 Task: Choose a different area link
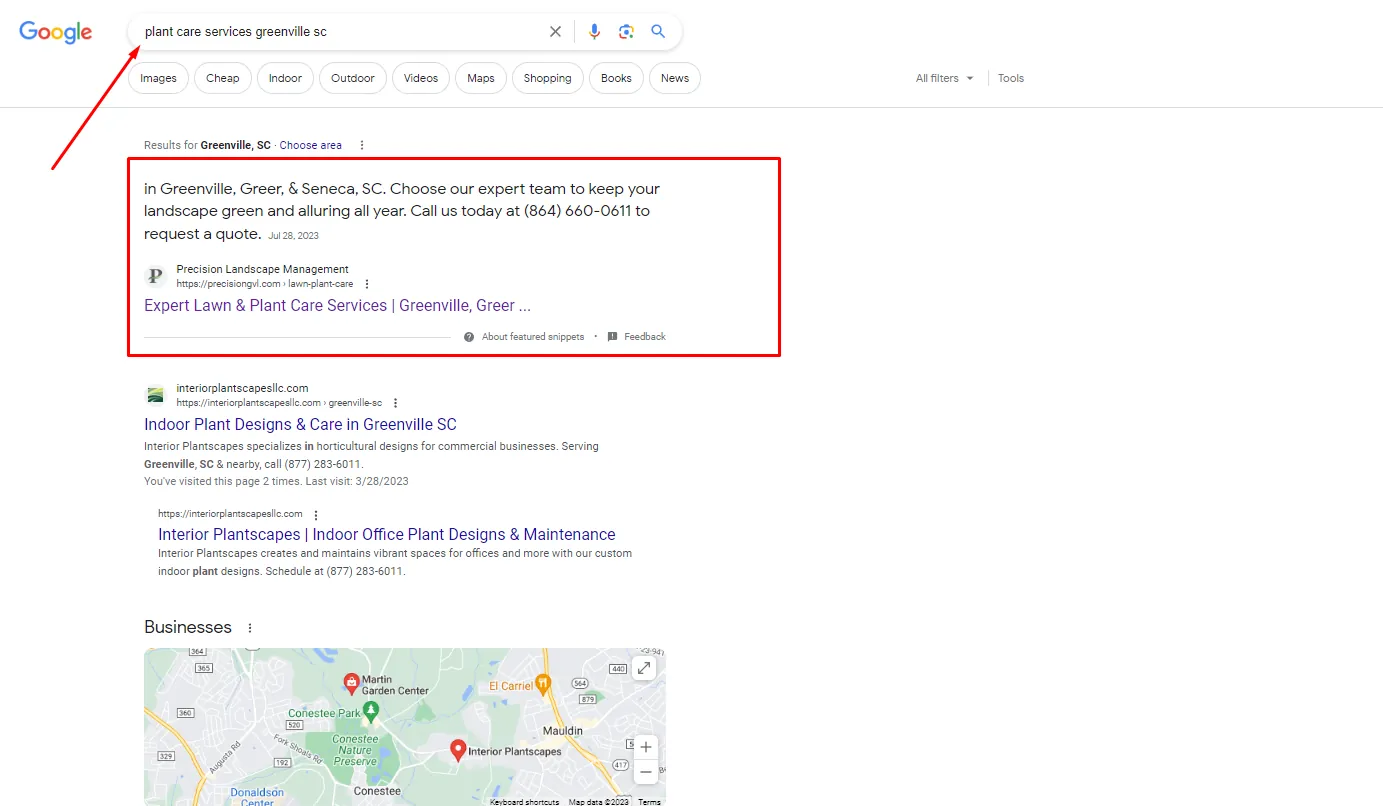click(x=310, y=145)
